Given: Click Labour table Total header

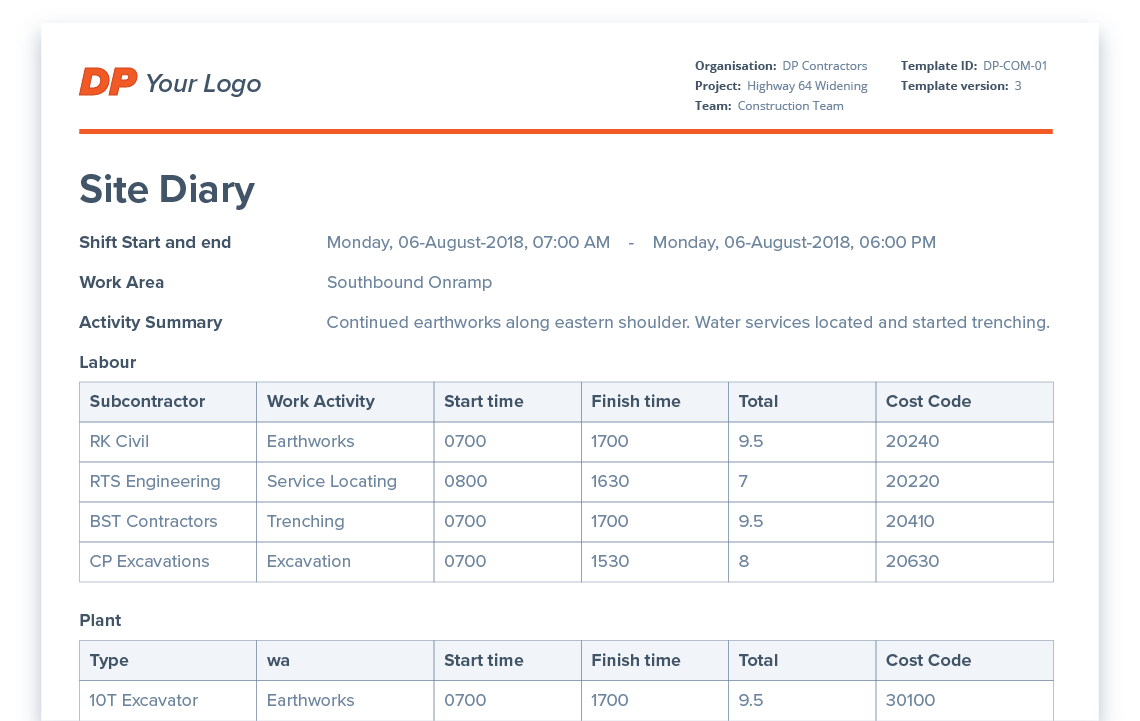Looking at the screenshot, I should pyautogui.click(x=802, y=402).
